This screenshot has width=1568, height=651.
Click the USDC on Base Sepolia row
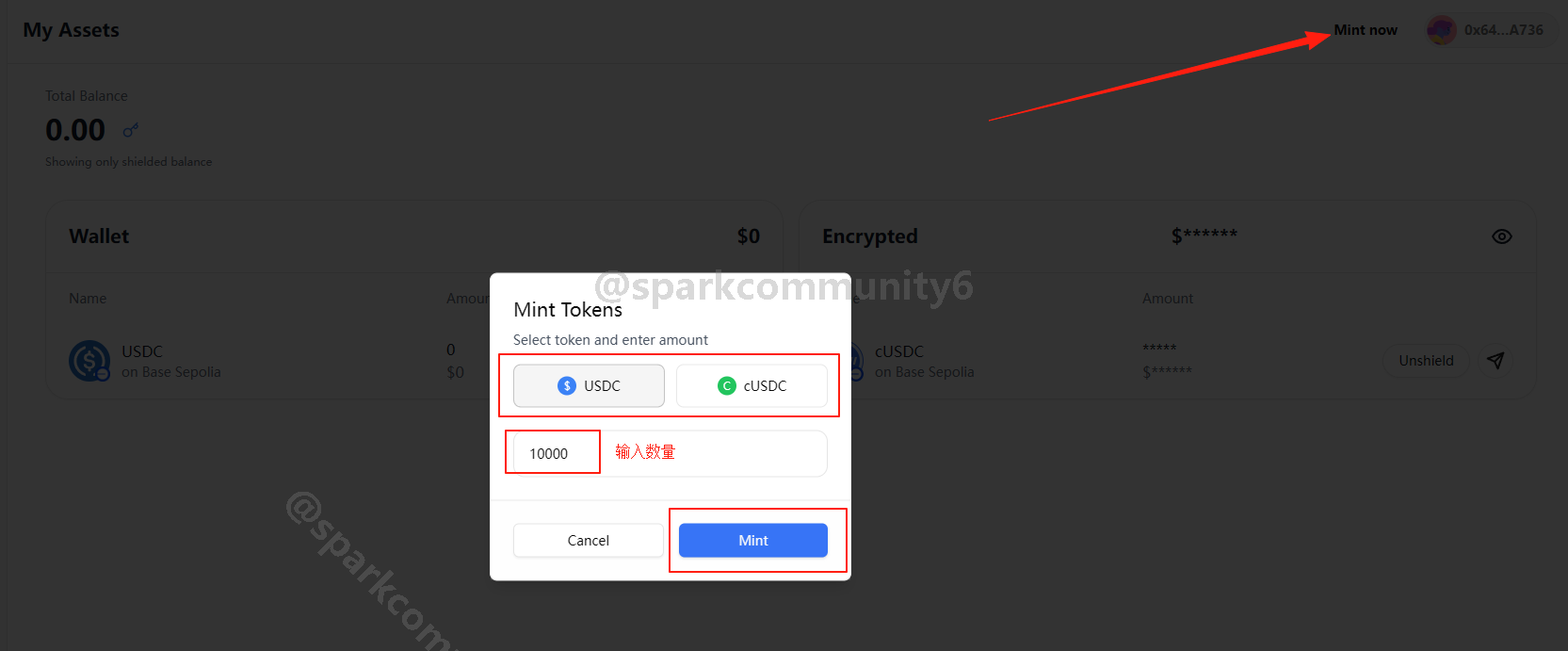point(414,361)
